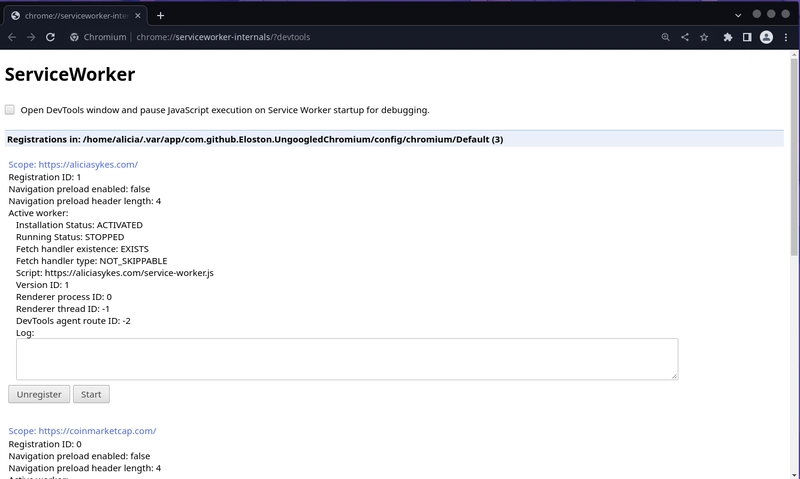Image resolution: width=800 pixels, height=479 pixels.
Task: Click the ServiceWorker page heading
Action: tap(70, 74)
